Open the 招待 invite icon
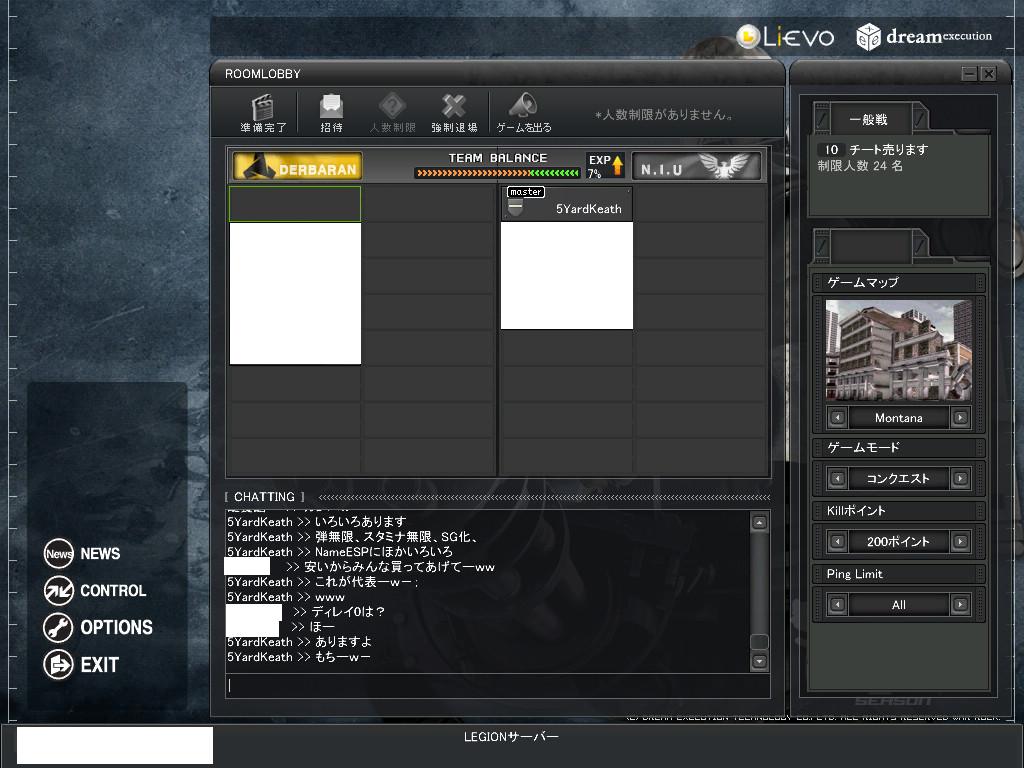Screen dimensions: 1024x768 point(331,108)
